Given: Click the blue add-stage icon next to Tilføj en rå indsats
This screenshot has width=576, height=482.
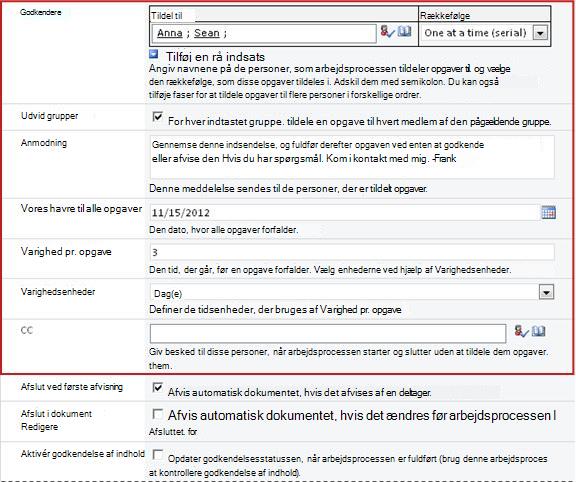Looking at the screenshot, I should (x=154, y=54).
